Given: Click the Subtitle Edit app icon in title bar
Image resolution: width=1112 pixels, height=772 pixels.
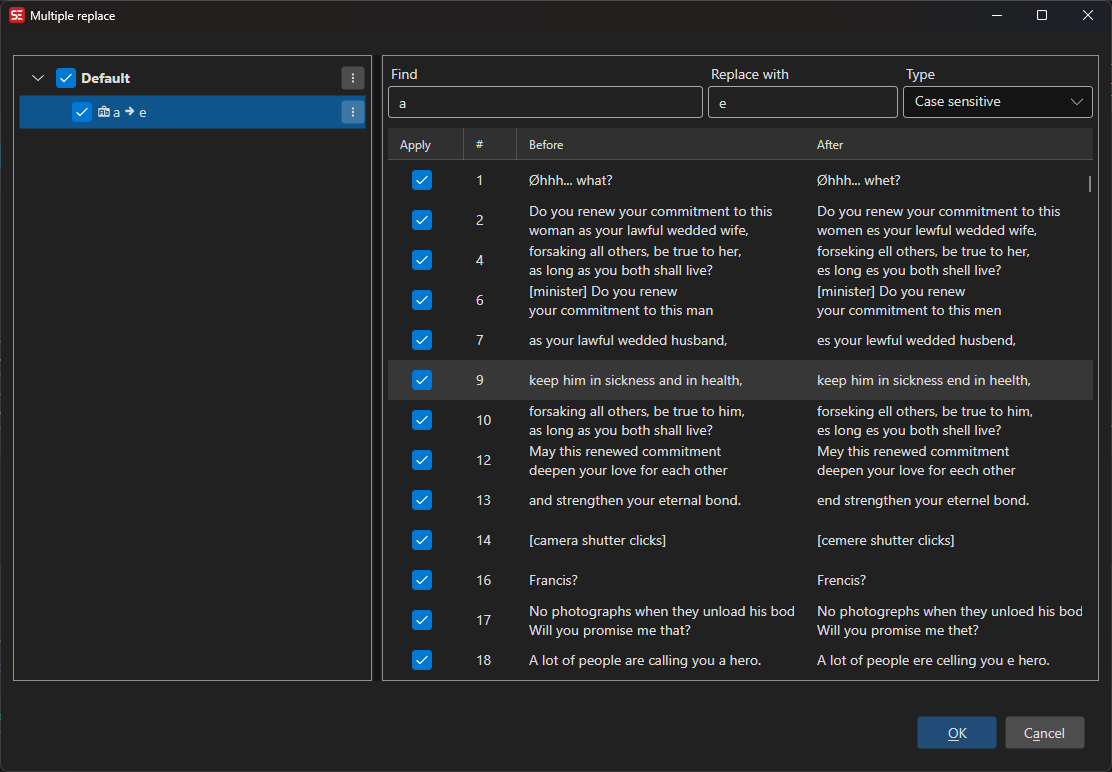Looking at the screenshot, I should click(16, 15).
